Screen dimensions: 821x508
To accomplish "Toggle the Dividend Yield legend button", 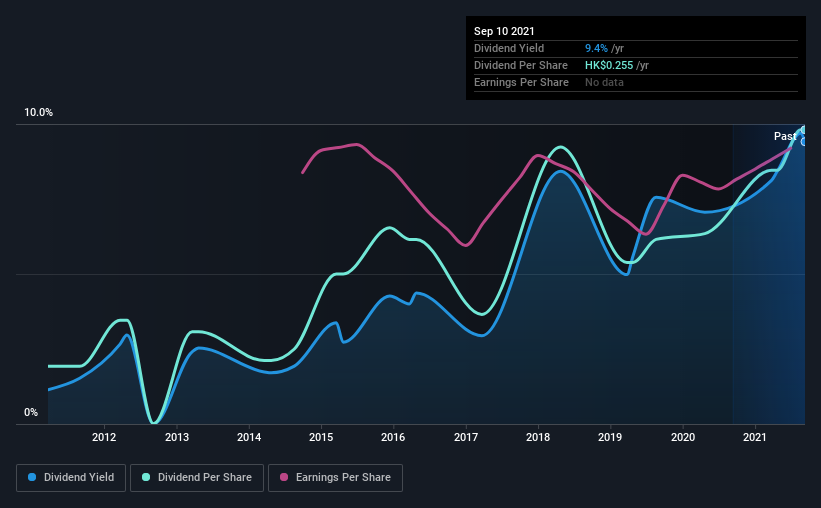I will click(x=71, y=478).
